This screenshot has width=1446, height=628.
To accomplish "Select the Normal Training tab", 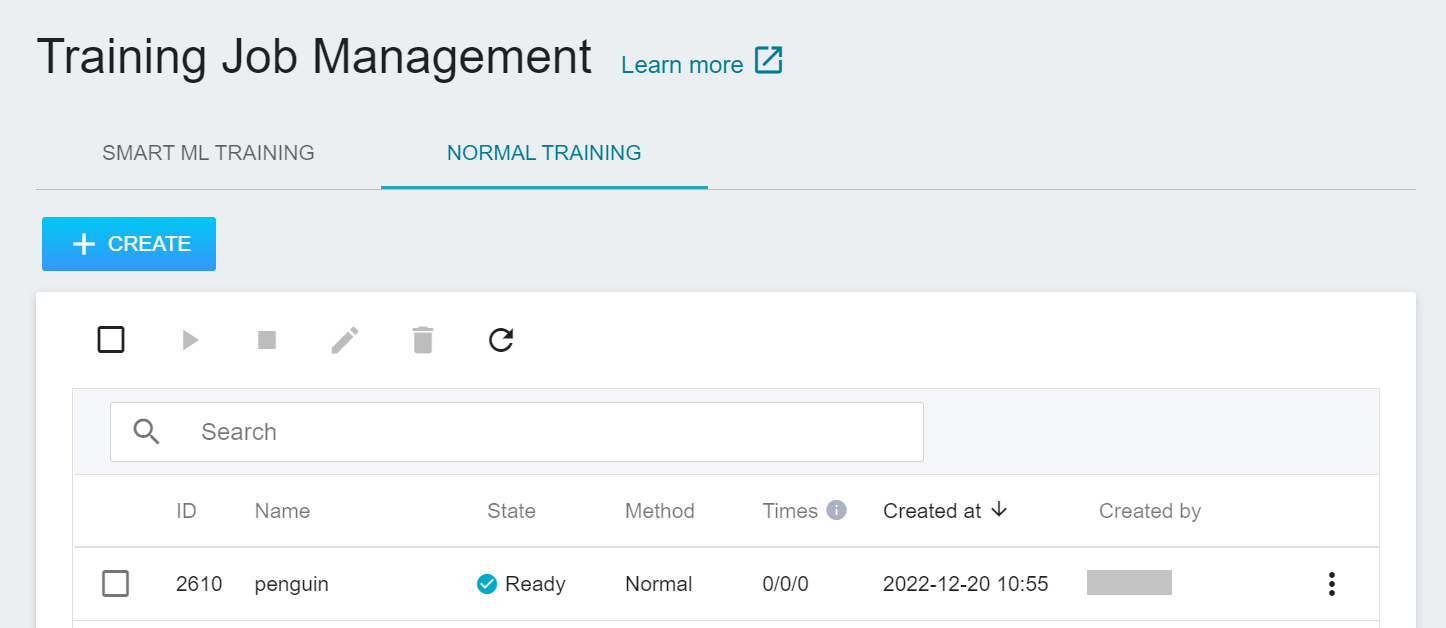I will pyautogui.click(x=544, y=153).
